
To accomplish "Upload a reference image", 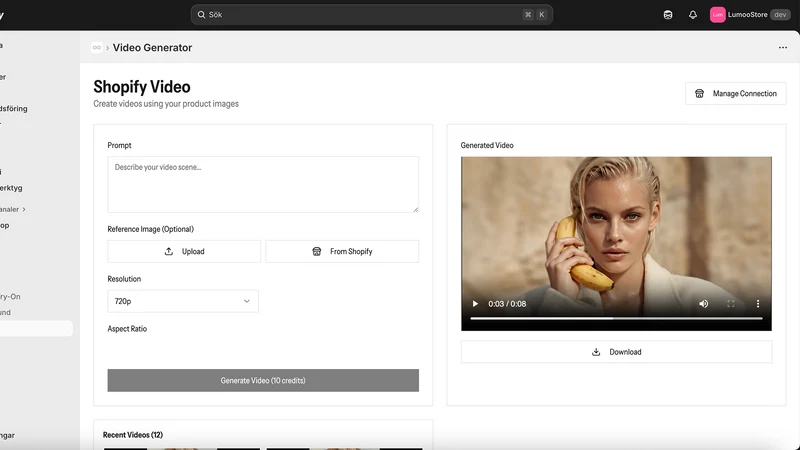I will [184, 252].
